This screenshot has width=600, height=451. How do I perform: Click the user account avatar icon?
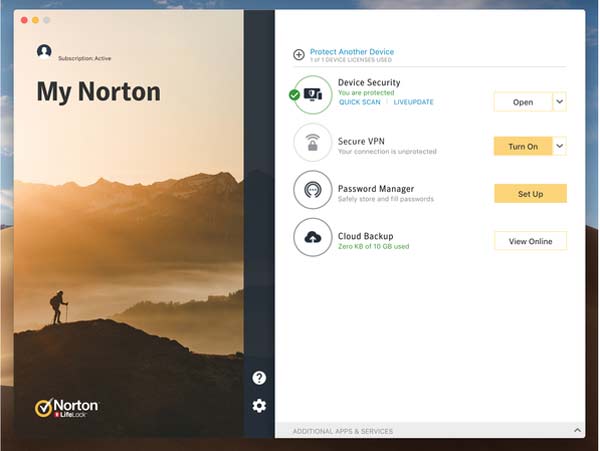44,51
